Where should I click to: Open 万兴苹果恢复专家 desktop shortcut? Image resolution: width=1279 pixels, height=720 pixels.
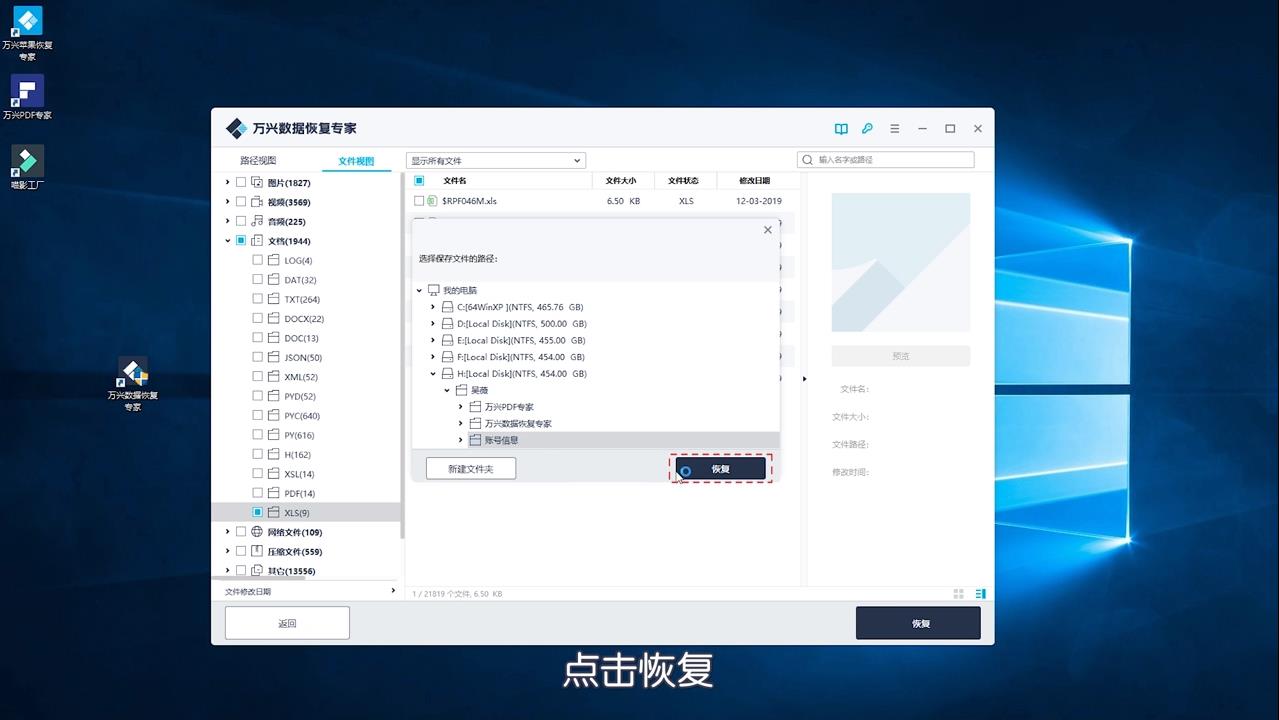(x=27, y=32)
